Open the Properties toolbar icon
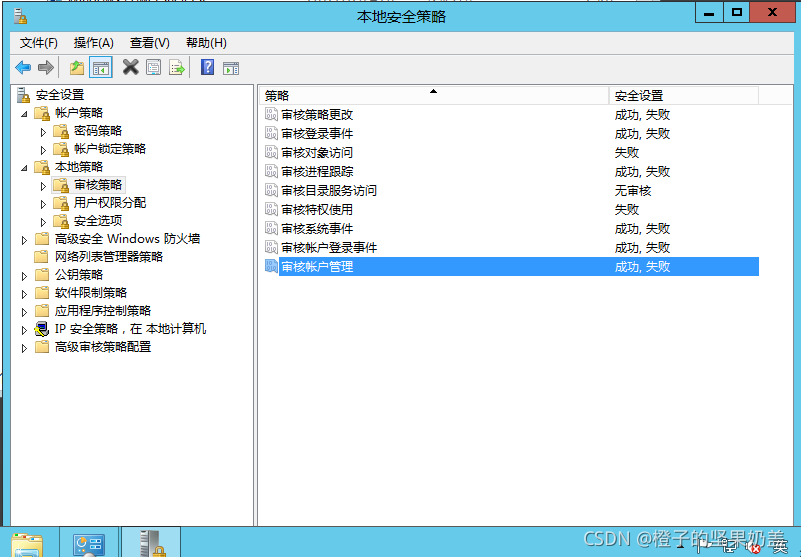Screen dimensions: 801x557 pyautogui.click(x=153, y=67)
